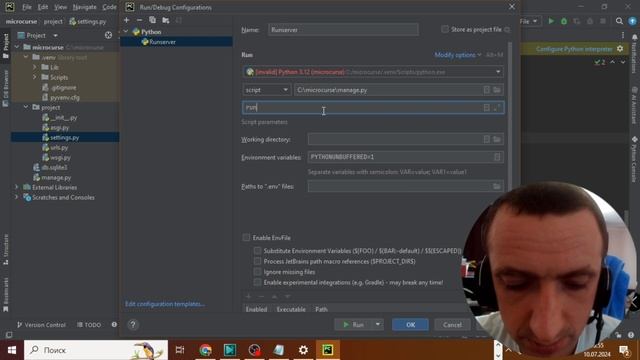Toggle Process JetBrains path macro references
Image resolution: width=640 pixels, height=360 pixels.
pyautogui.click(x=257, y=261)
